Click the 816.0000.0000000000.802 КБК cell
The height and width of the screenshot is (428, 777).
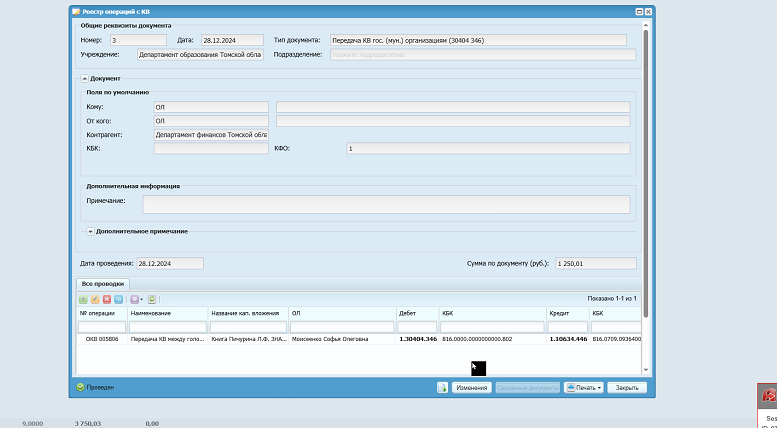pyautogui.click(x=493, y=339)
